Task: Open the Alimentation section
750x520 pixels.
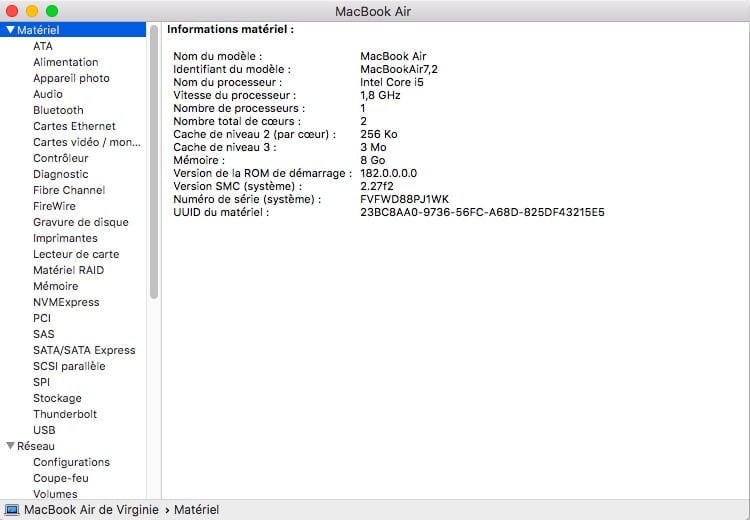Action: [x=66, y=62]
